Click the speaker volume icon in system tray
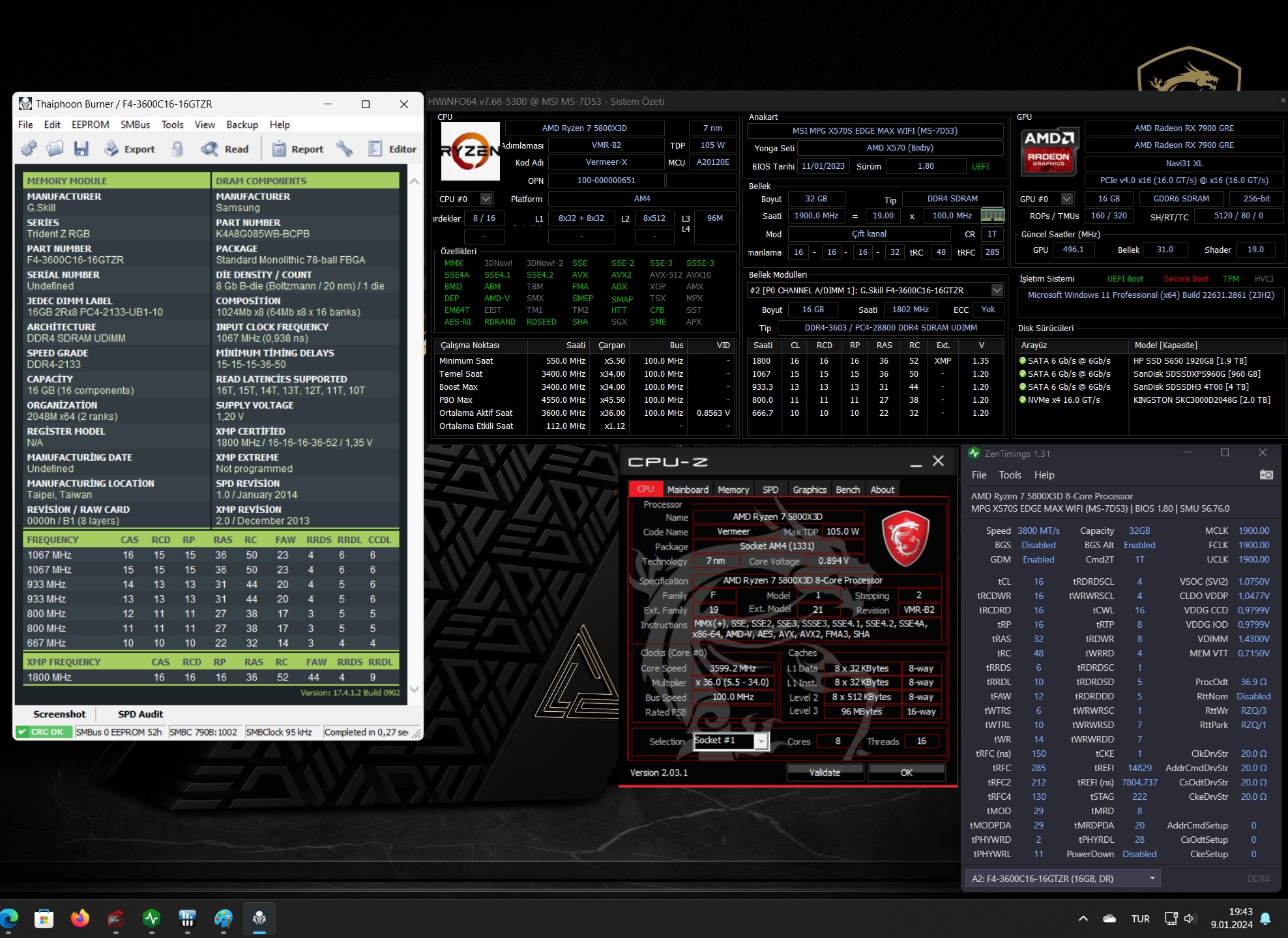 [x=1190, y=918]
